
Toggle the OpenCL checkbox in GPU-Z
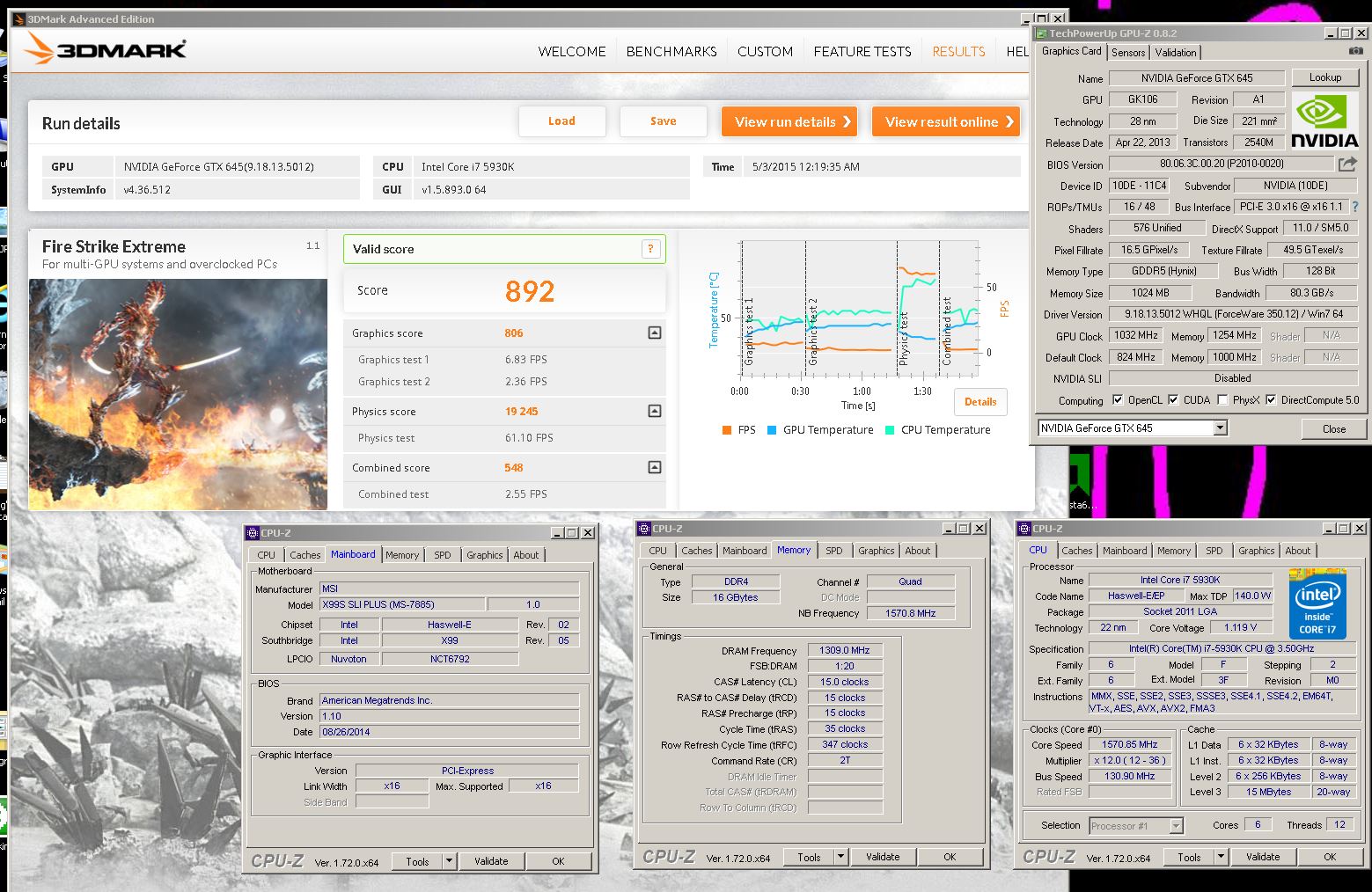1118,399
